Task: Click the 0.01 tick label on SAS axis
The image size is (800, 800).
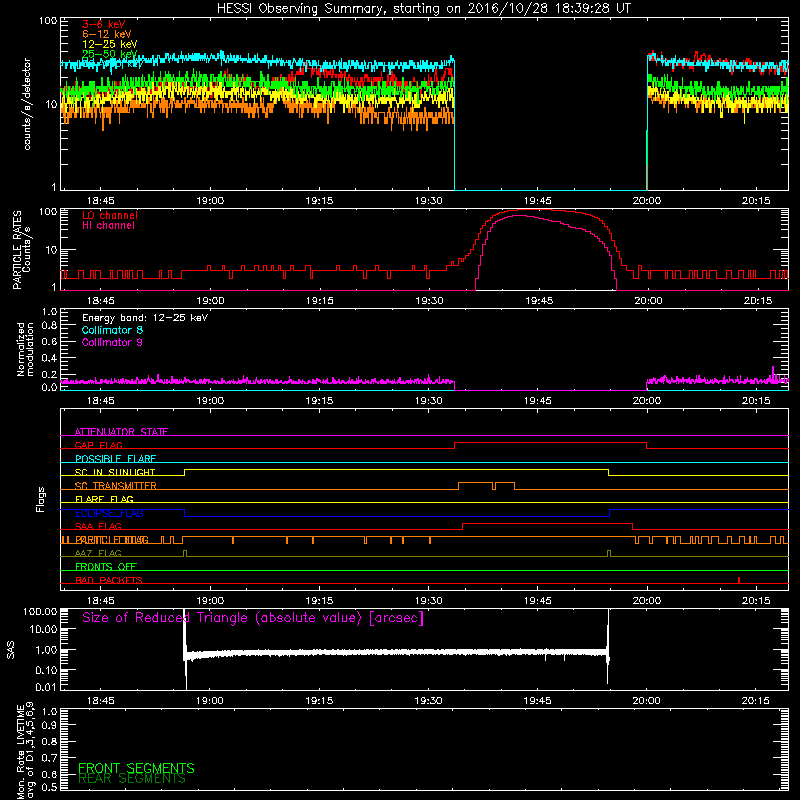Action: point(46,687)
